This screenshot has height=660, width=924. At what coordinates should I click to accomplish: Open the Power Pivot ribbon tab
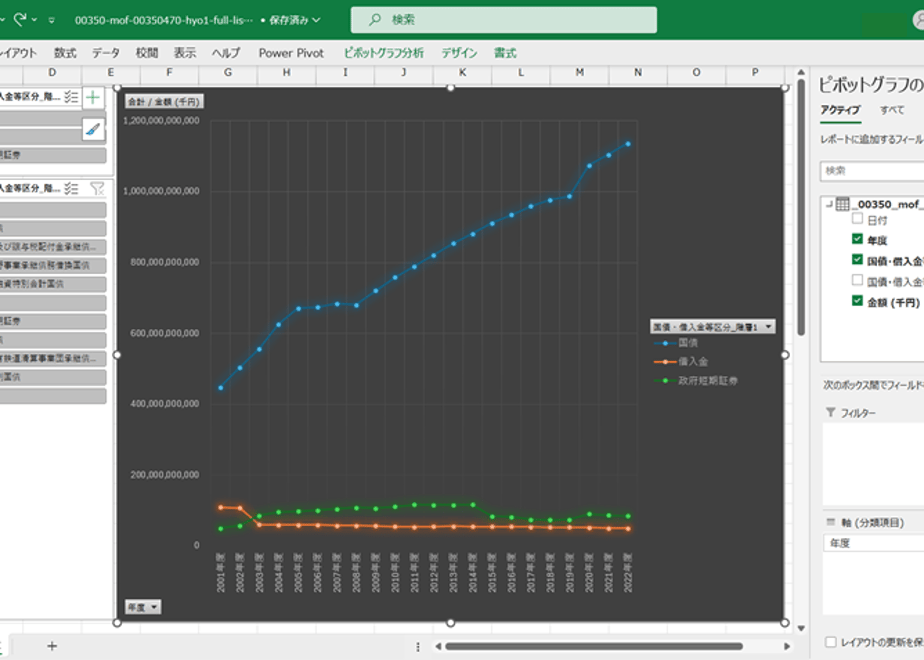click(x=291, y=53)
